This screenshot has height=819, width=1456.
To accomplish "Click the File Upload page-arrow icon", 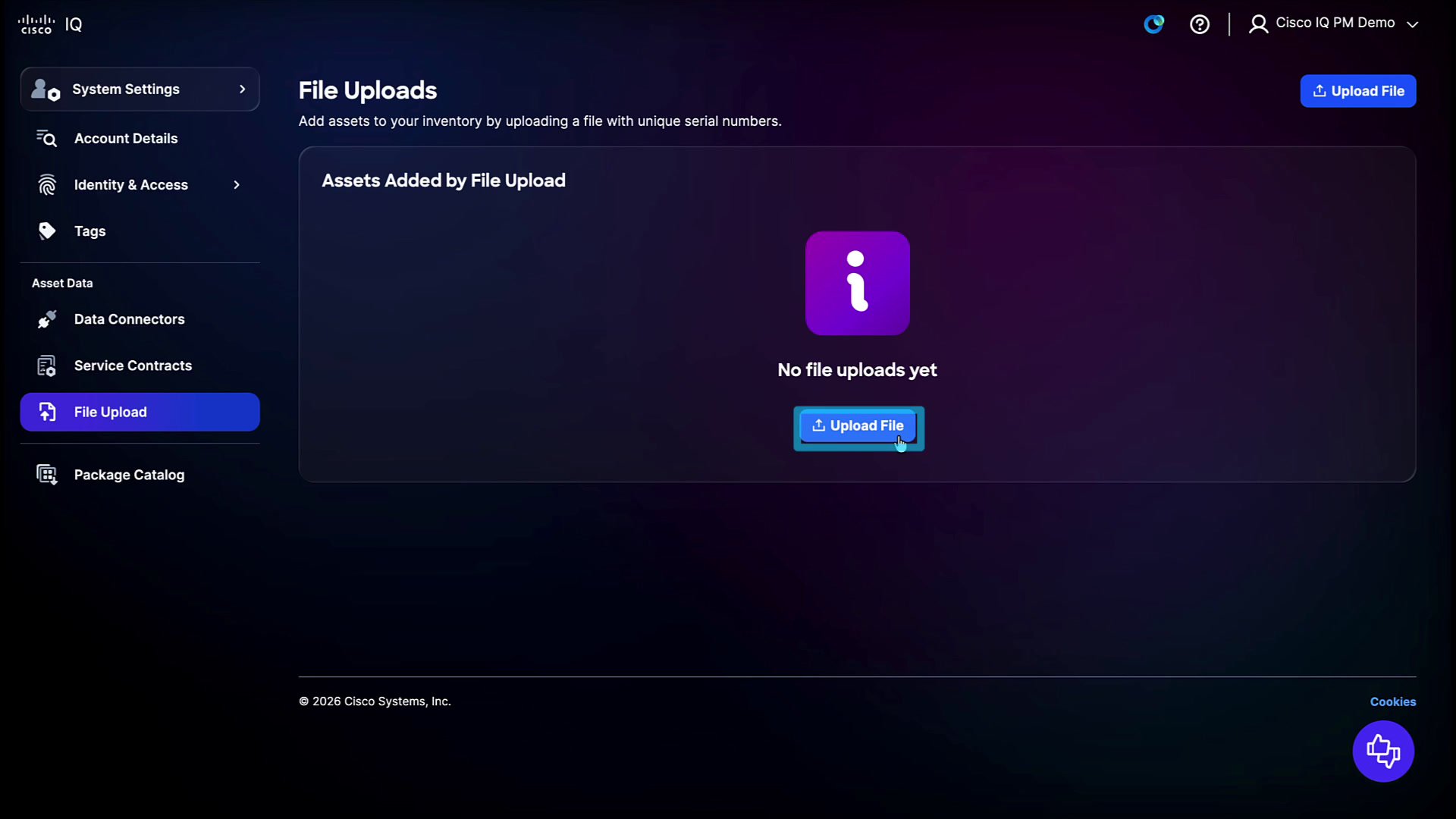I will point(47,412).
